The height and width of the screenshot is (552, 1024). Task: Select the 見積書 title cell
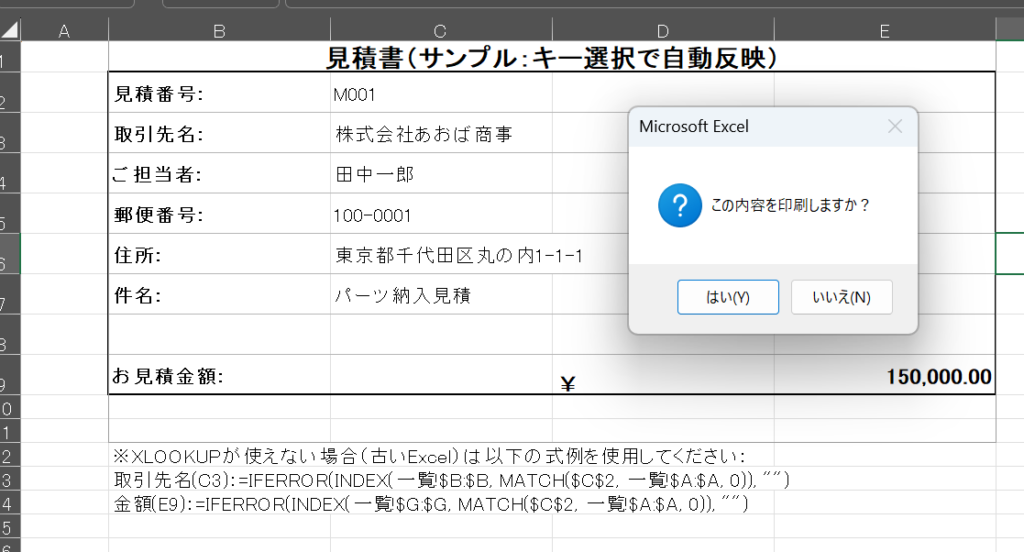click(551, 58)
